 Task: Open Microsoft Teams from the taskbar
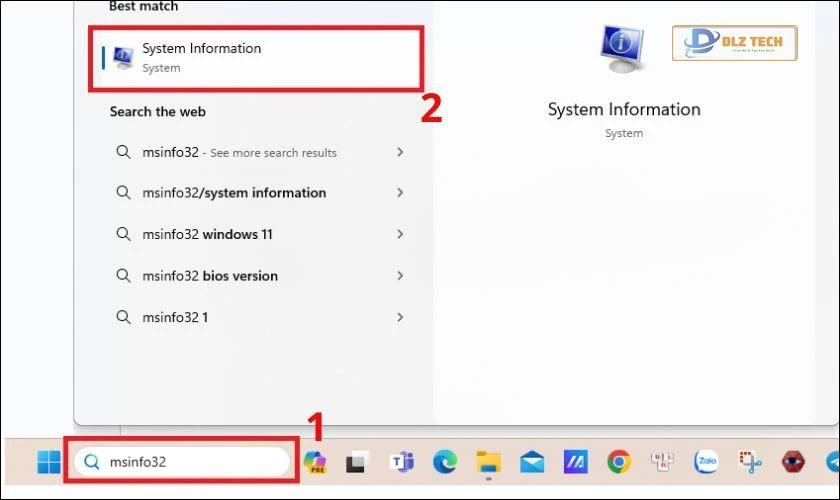(x=402, y=462)
